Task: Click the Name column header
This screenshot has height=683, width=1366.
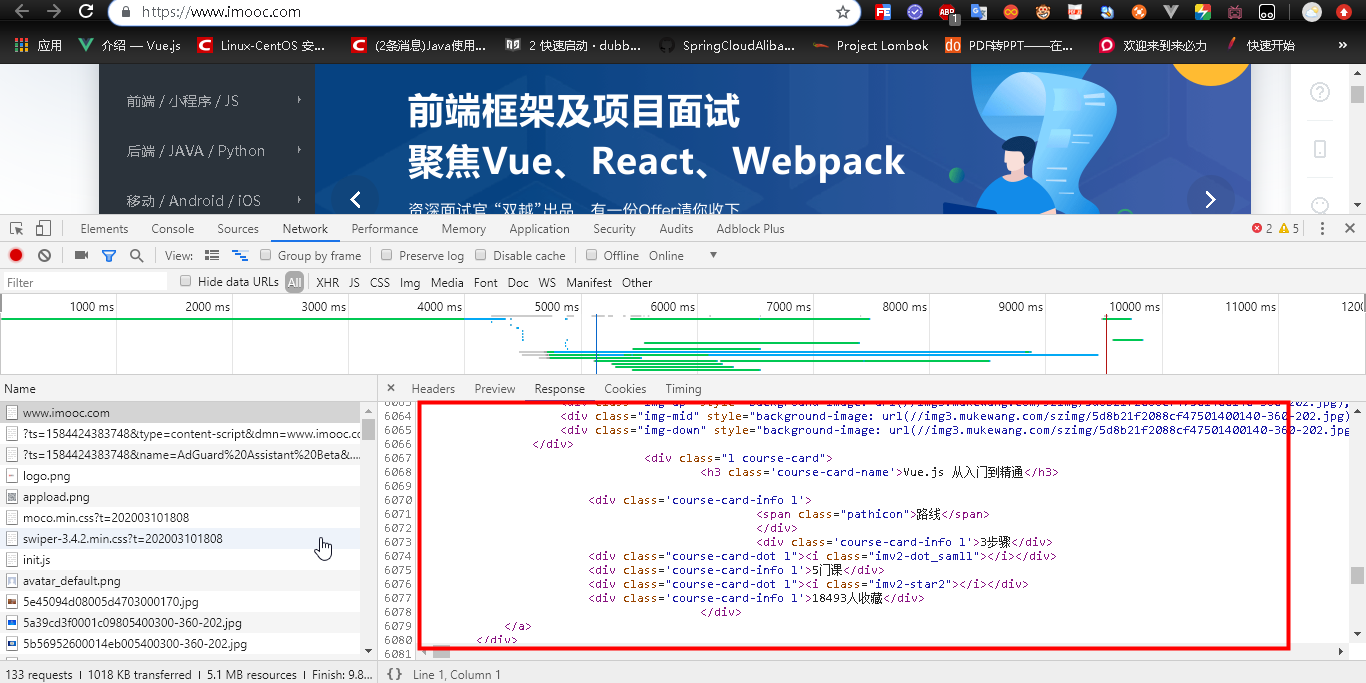Action: 188,389
